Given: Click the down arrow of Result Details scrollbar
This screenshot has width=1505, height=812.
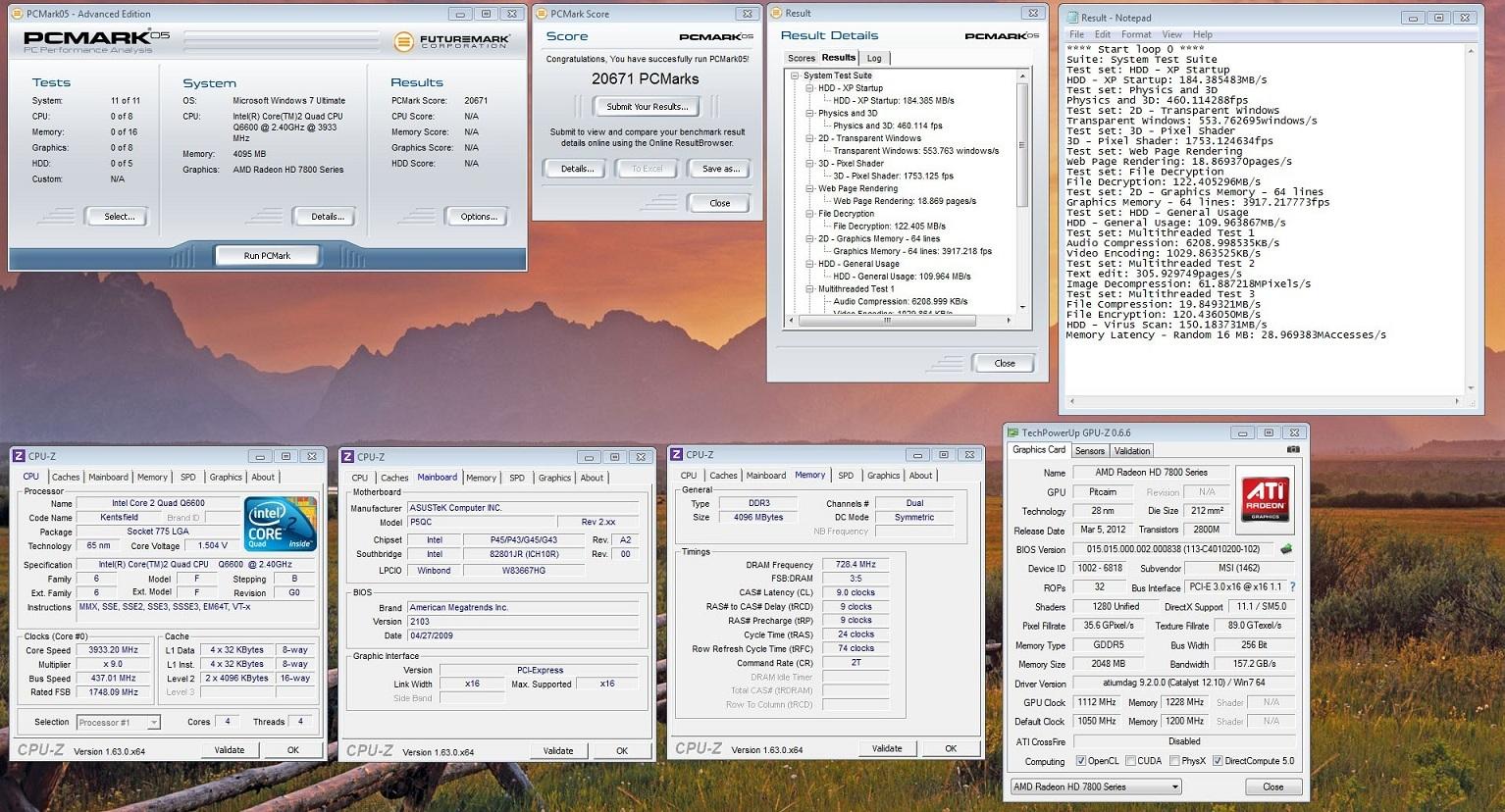Looking at the screenshot, I should tap(1021, 307).
